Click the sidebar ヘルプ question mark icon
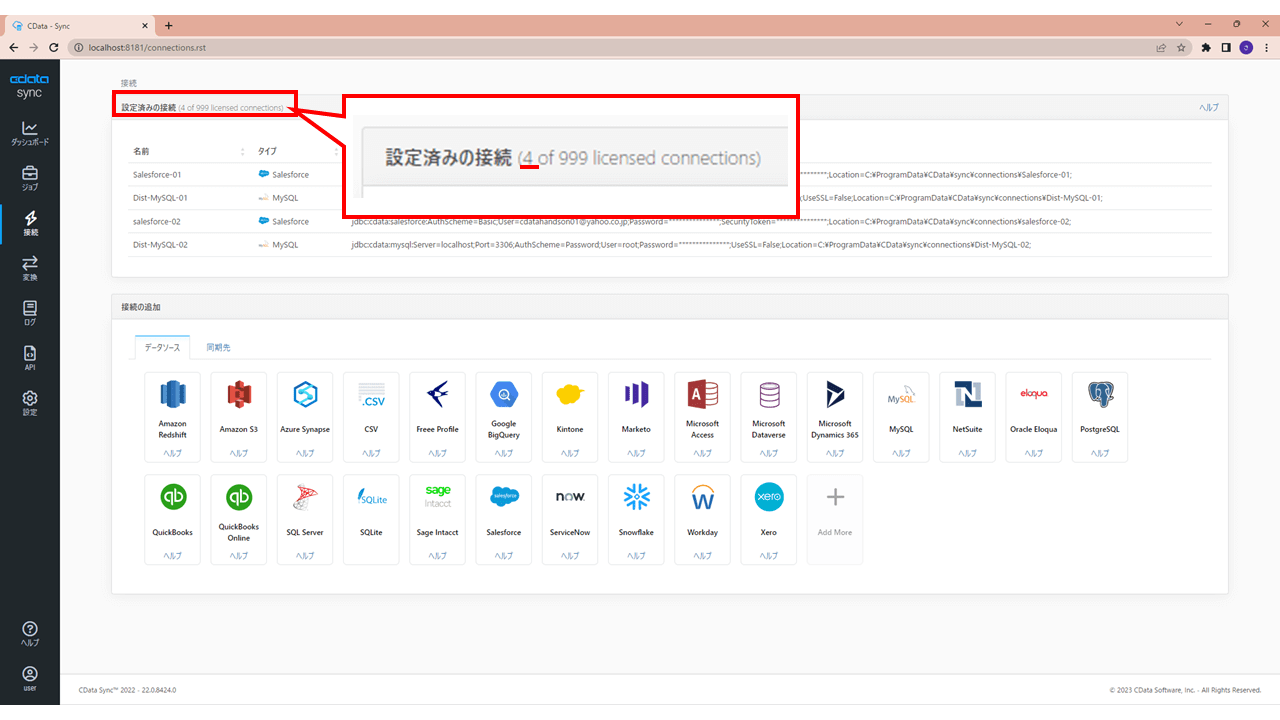The image size is (1280, 720). tap(30, 634)
